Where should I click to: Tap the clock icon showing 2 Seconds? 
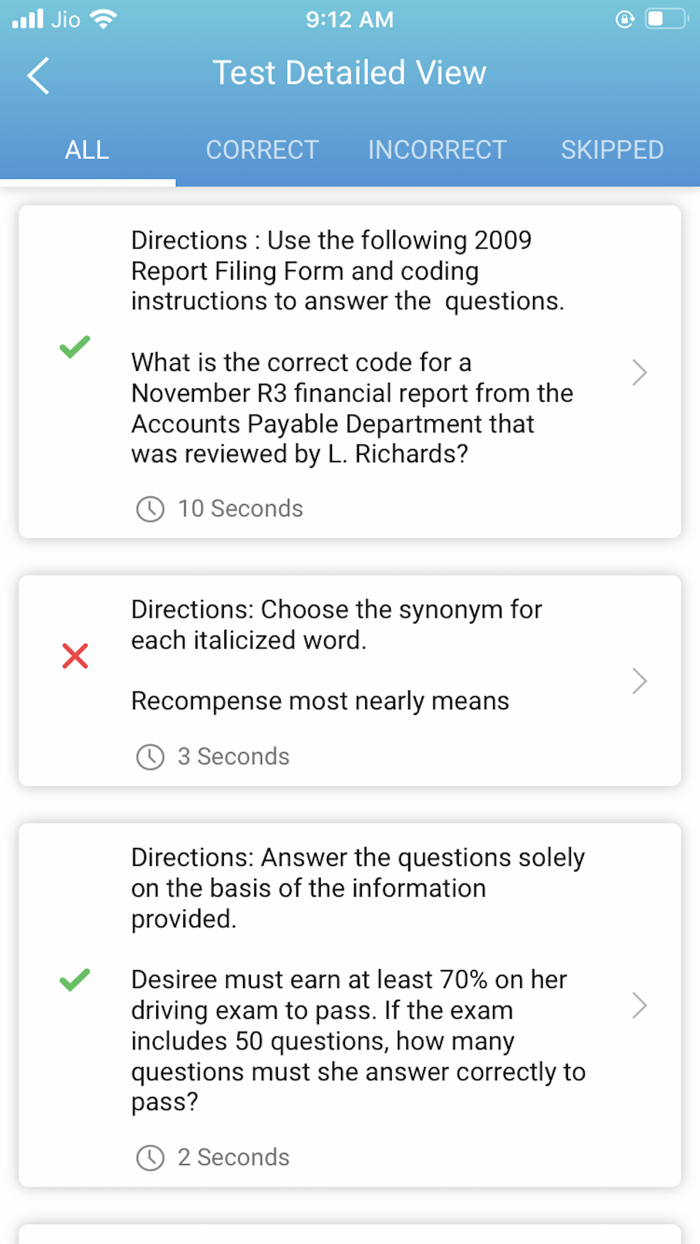[149, 1157]
